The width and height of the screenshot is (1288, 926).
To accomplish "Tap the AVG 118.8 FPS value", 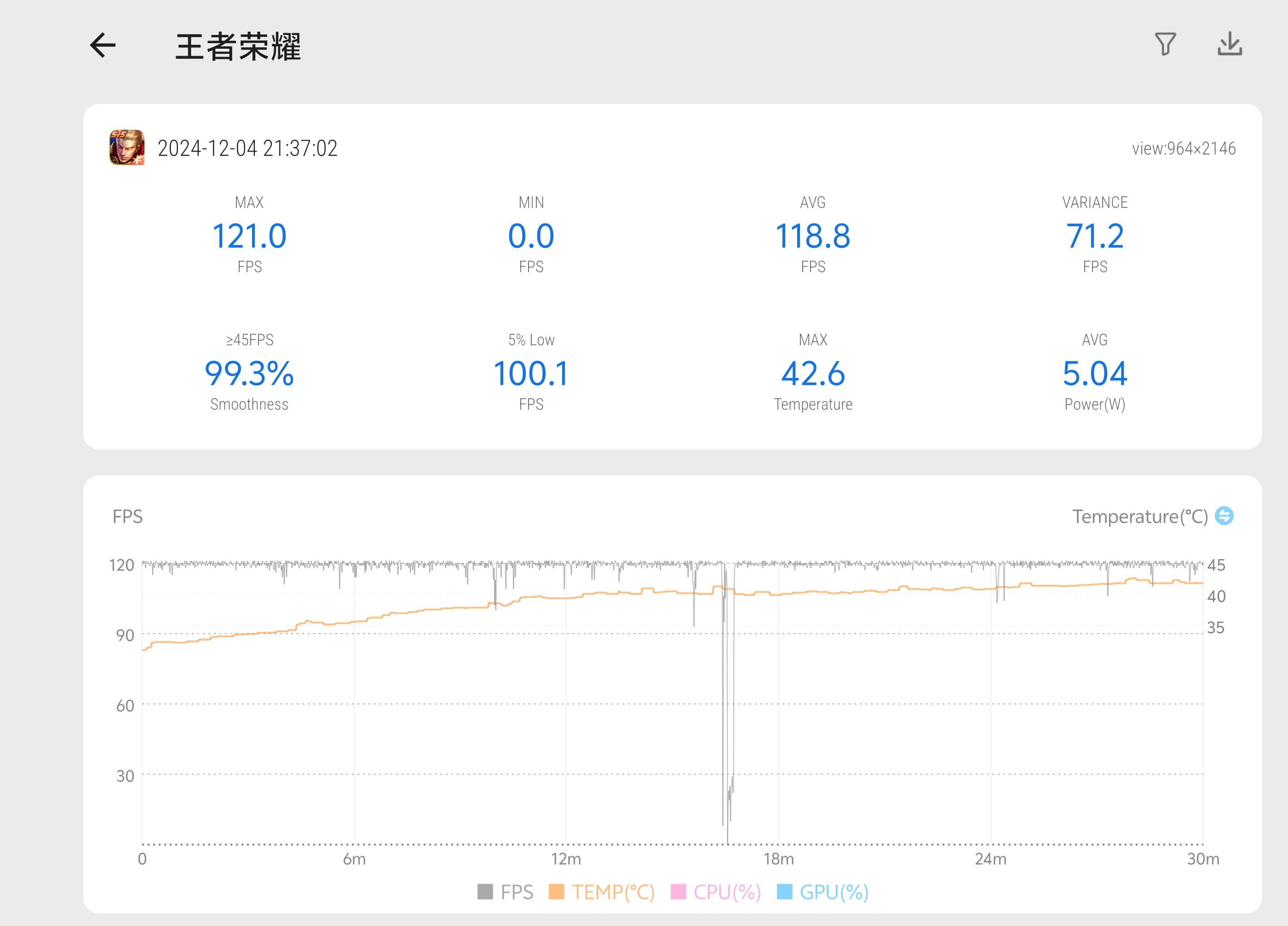I will point(813,236).
